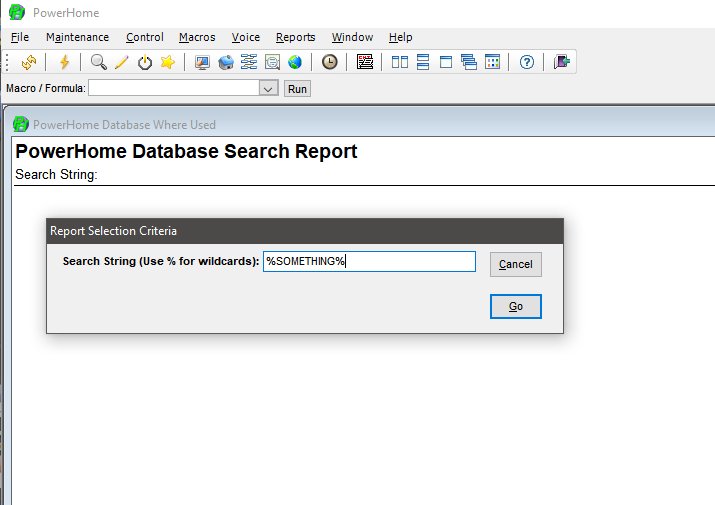Screen dimensions: 715x505
Task: Click the power button toolbar icon
Action: click(145, 62)
